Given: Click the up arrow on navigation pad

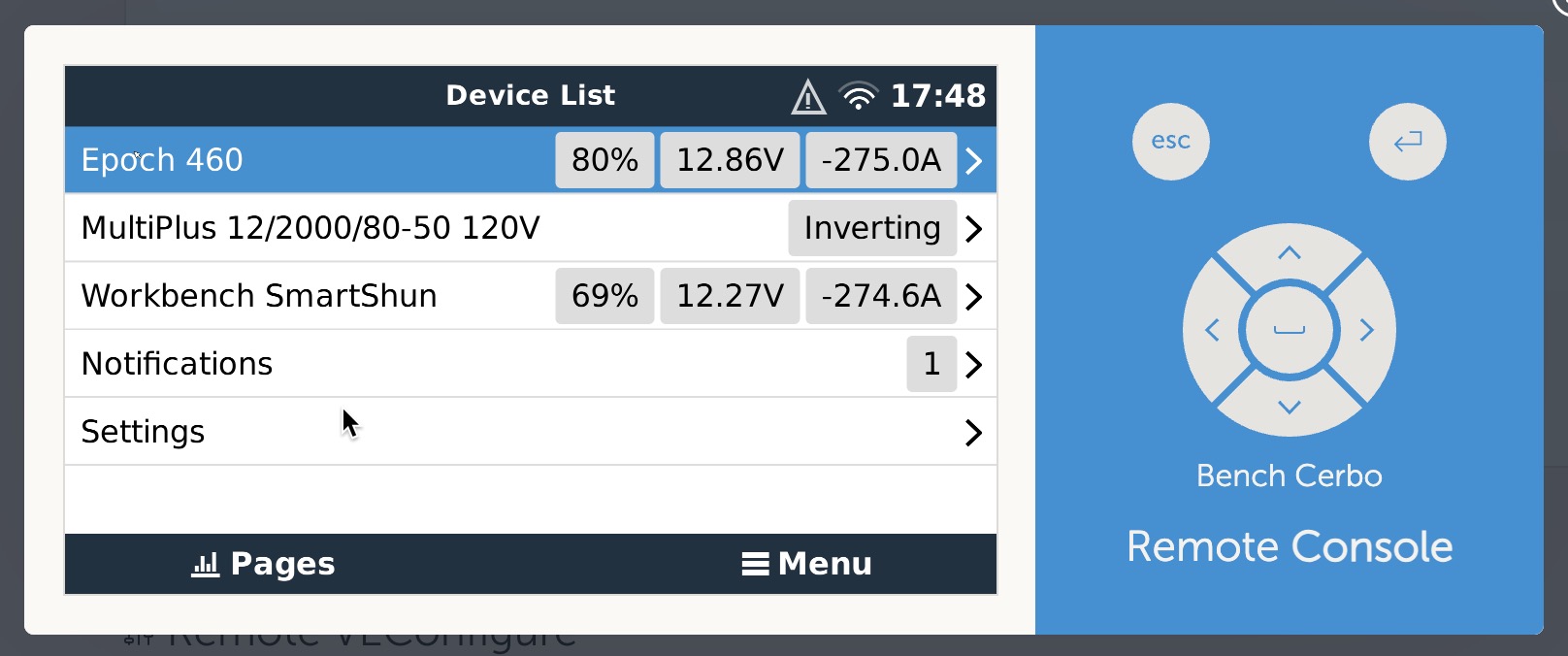Looking at the screenshot, I should click(x=1289, y=253).
